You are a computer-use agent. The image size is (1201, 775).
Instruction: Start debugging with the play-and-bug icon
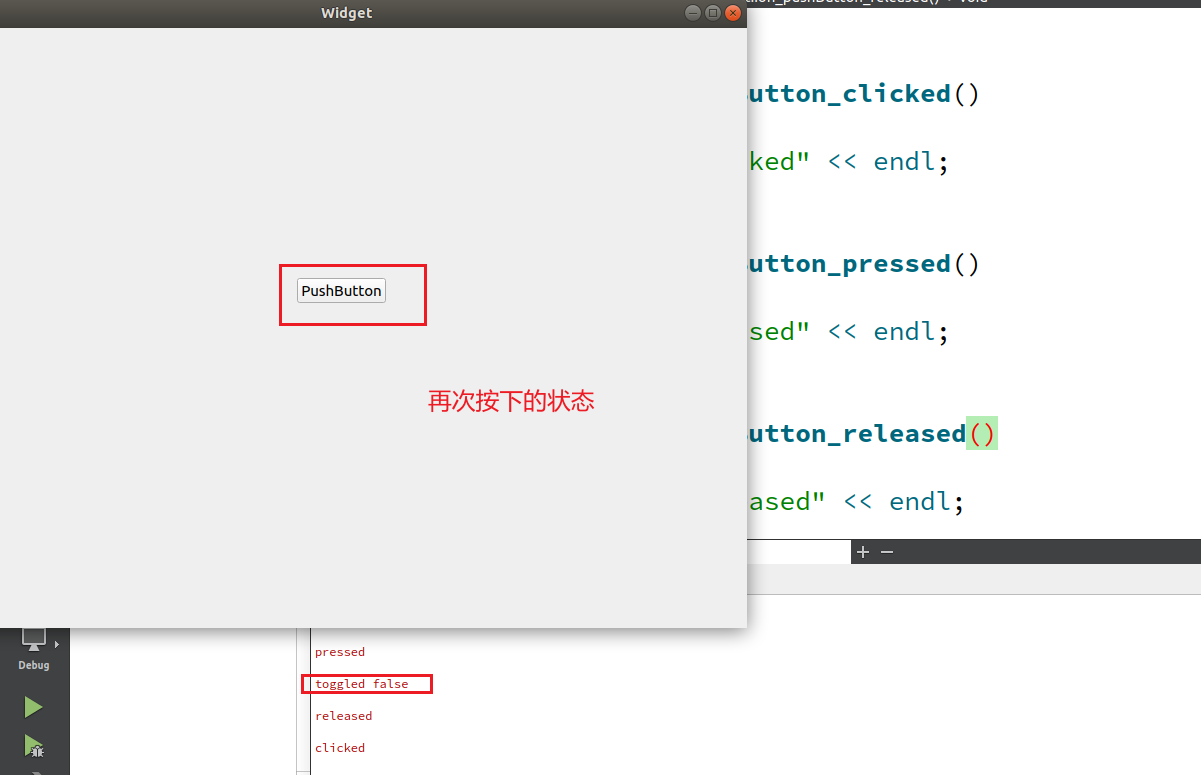pyautogui.click(x=33, y=745)
